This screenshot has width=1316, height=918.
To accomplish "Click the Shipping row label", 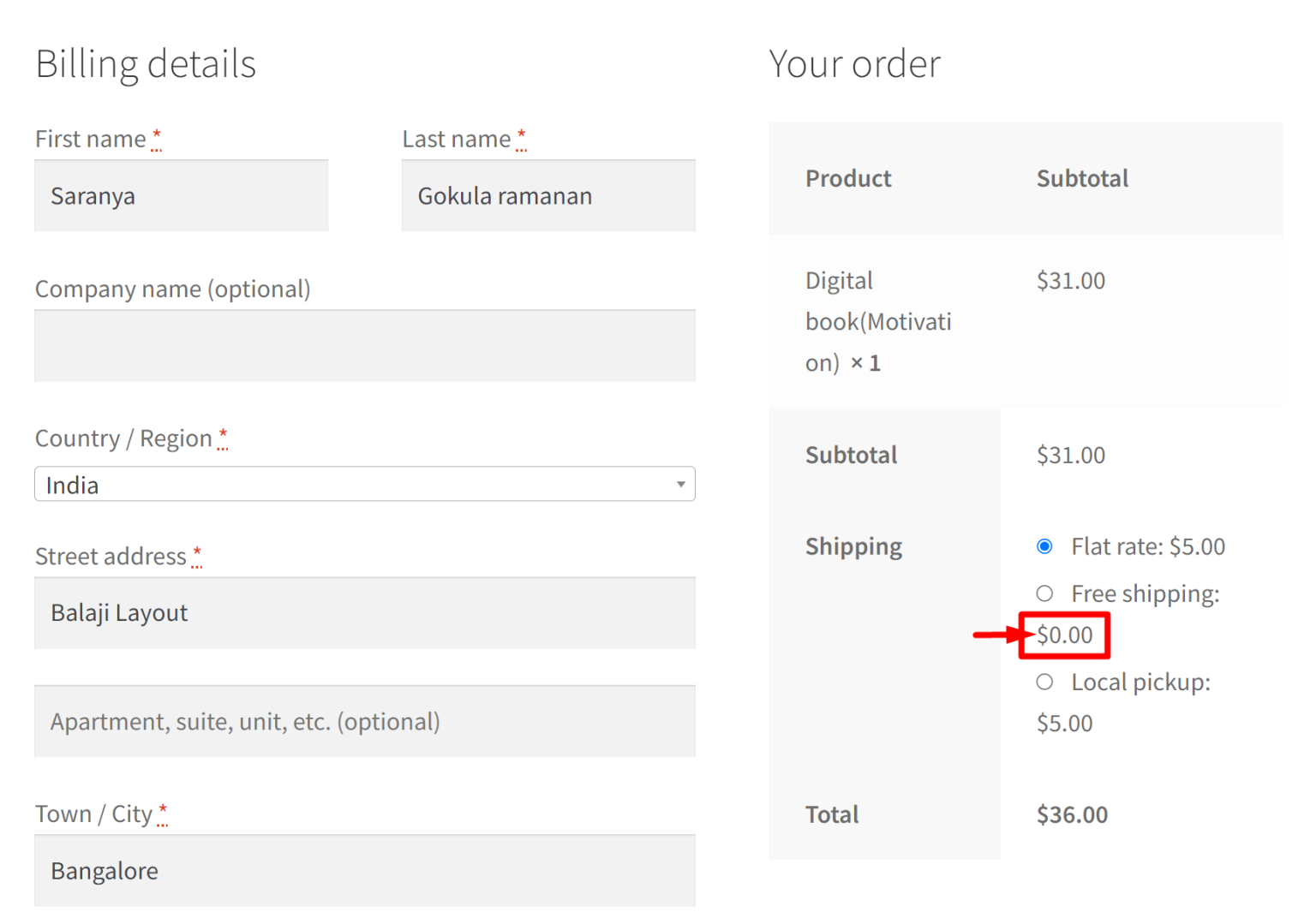I will (x=853, y=546).
